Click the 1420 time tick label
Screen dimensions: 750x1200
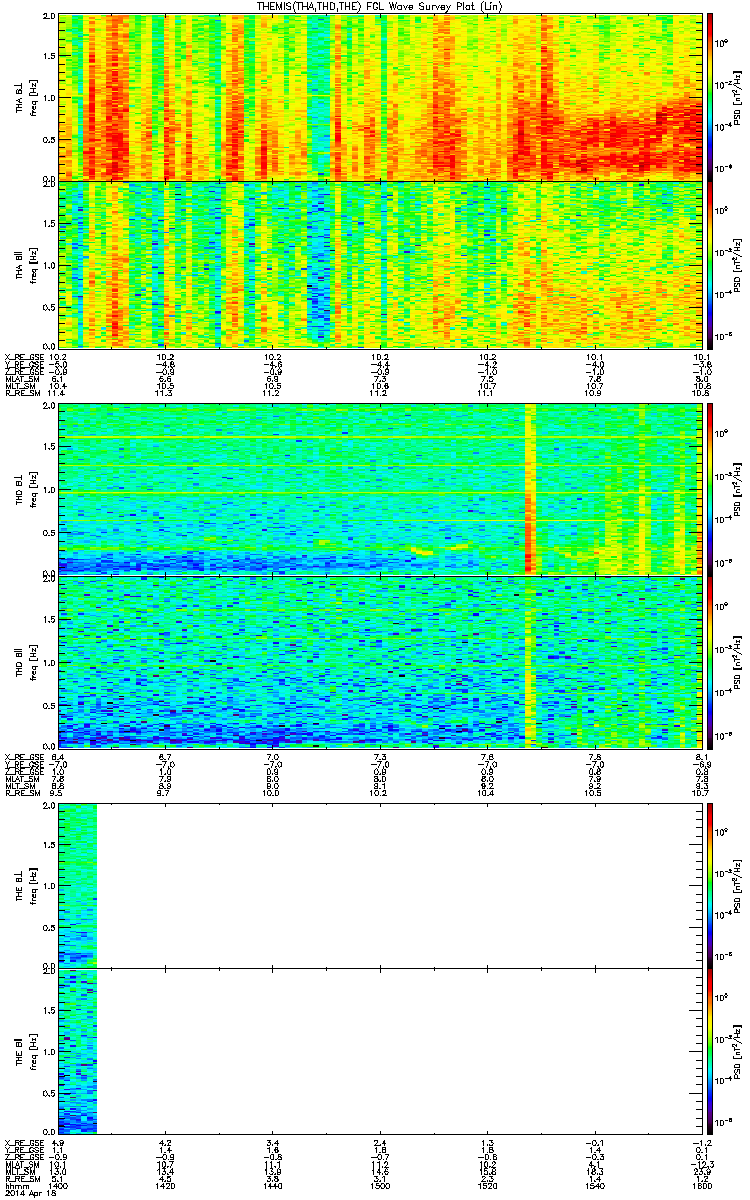click(165, 1187)
